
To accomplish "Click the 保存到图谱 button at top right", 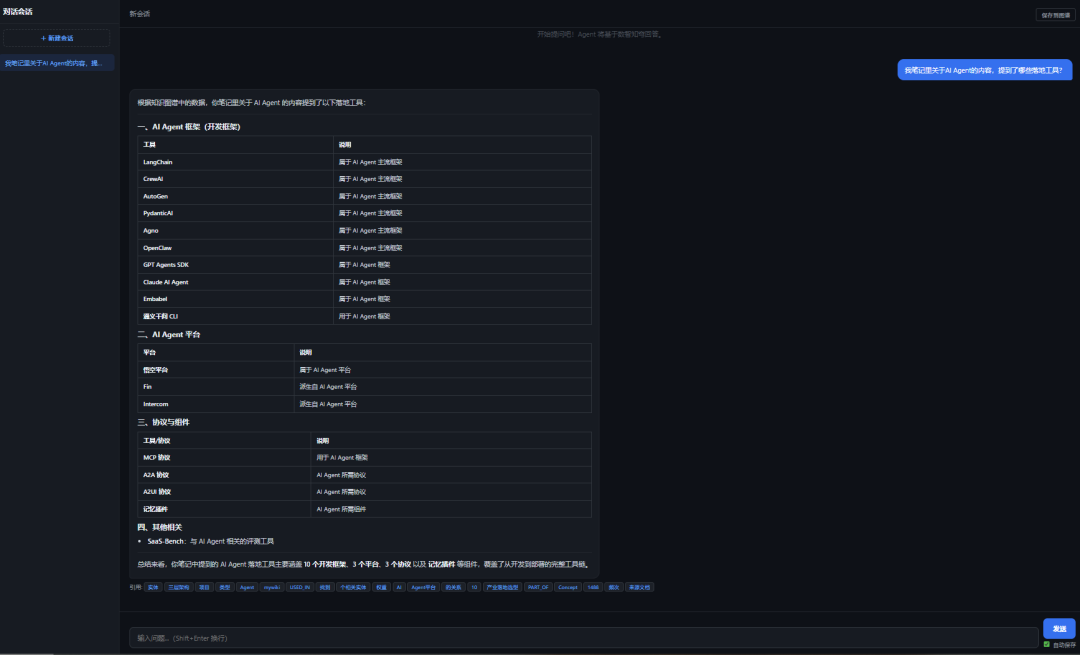I will 1055,14.
